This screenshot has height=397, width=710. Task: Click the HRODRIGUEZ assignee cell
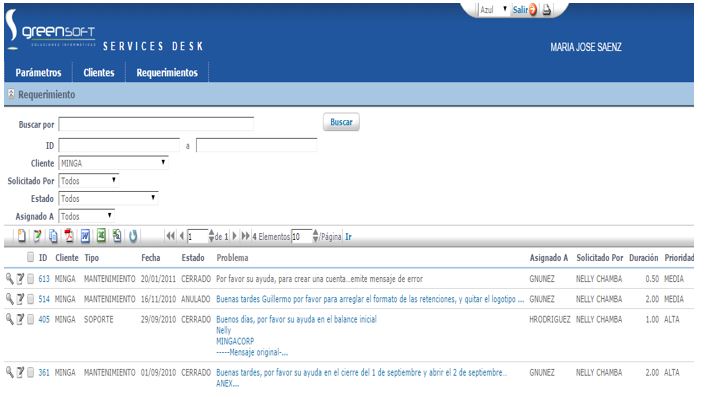click(x=550, y=320)
